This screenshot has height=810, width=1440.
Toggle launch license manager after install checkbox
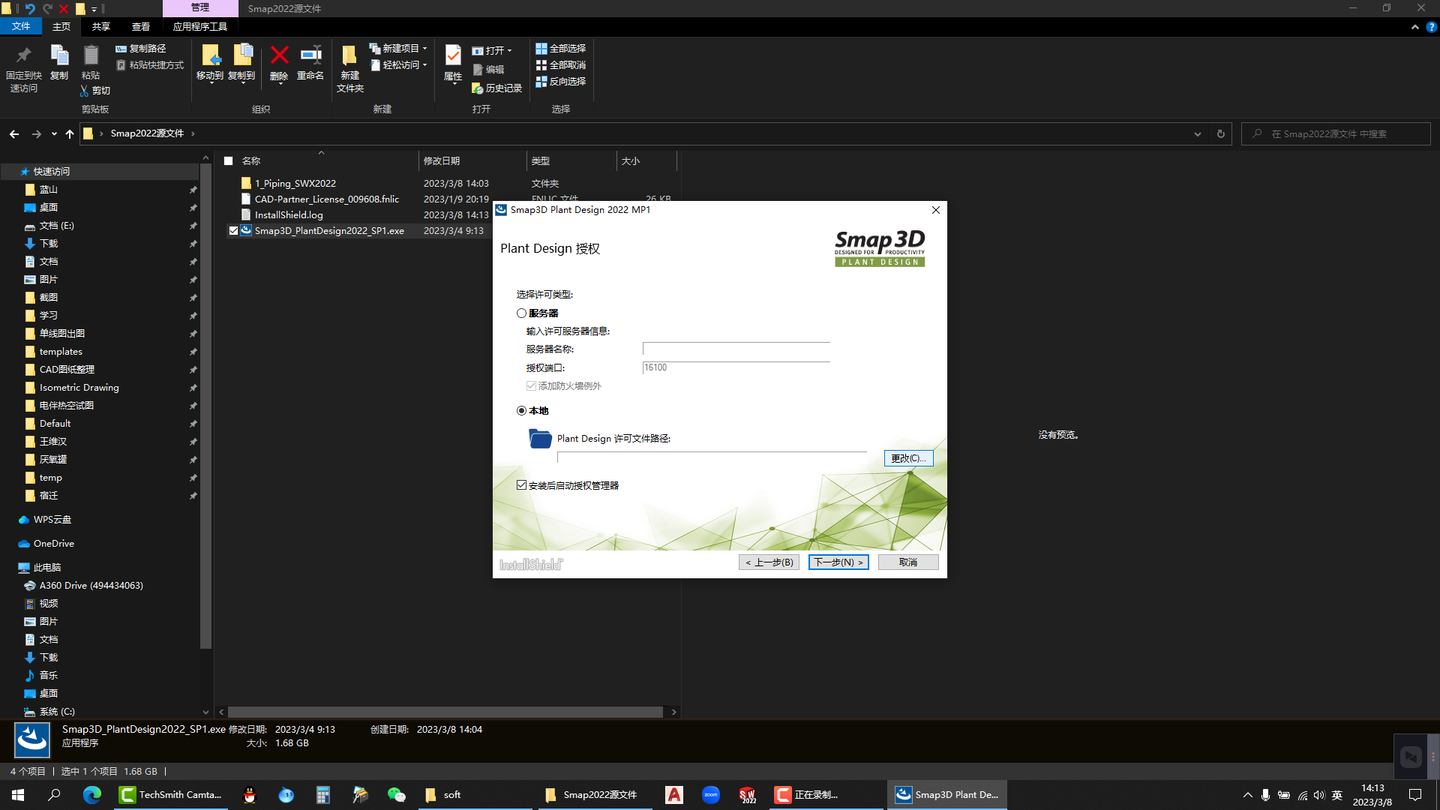521,485
